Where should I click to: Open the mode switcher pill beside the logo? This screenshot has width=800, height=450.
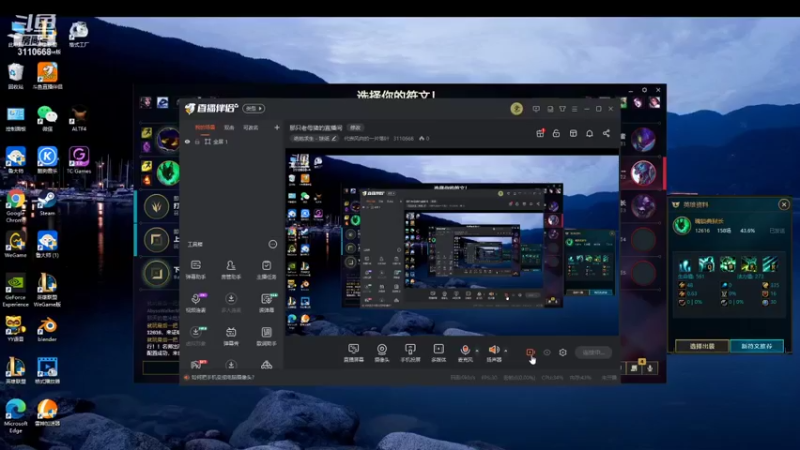pyautogui.click(x=254, y=109)
